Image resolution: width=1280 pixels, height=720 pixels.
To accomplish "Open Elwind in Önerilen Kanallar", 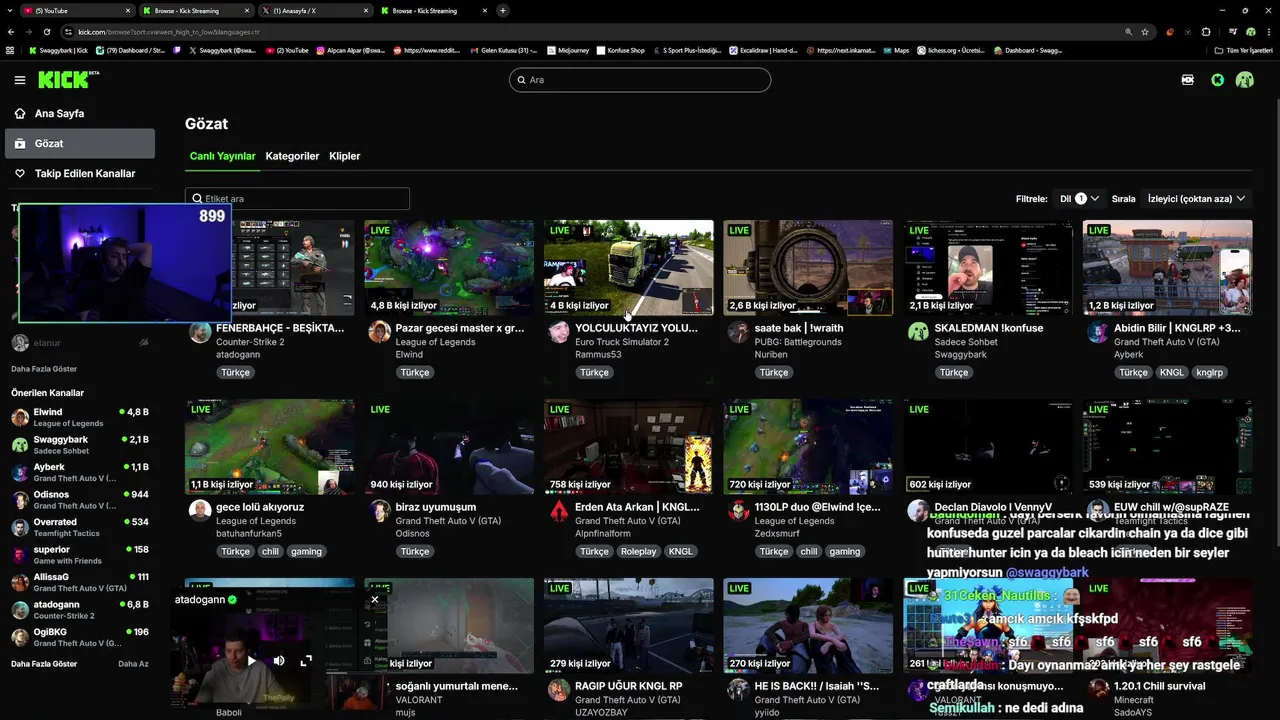I will (x=80, y=417).
